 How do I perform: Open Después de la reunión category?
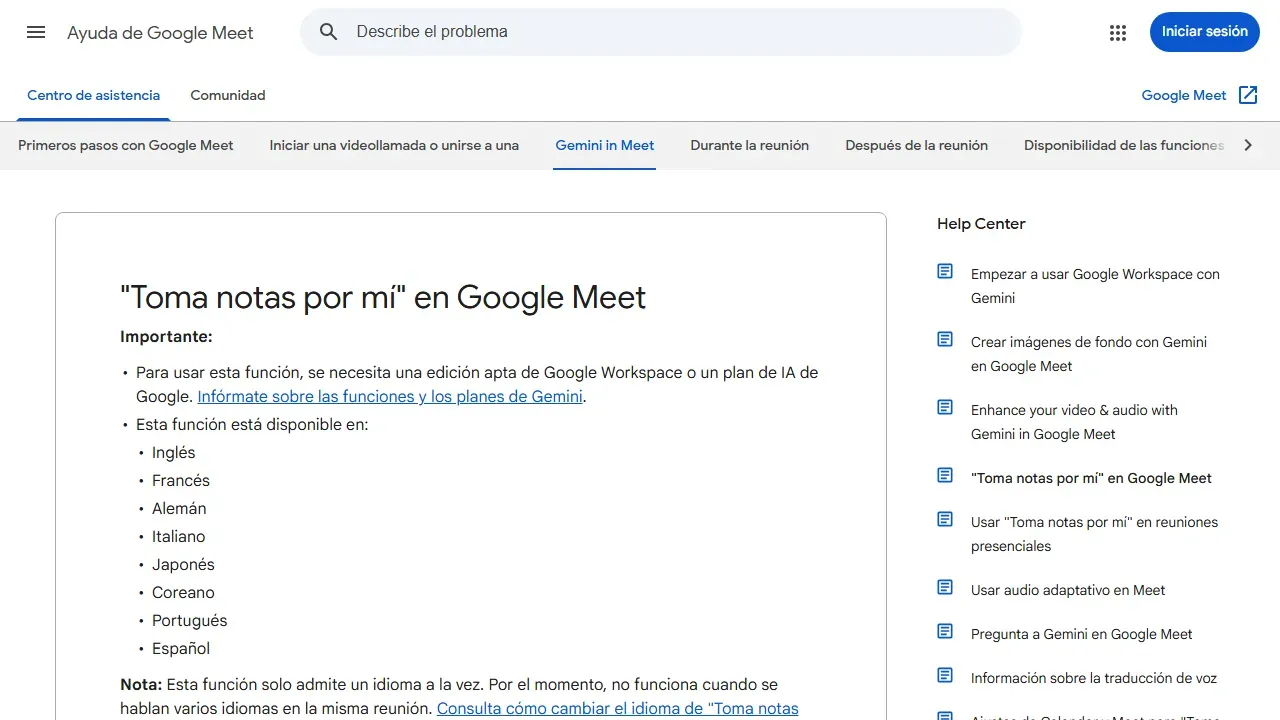pos(916,145)
